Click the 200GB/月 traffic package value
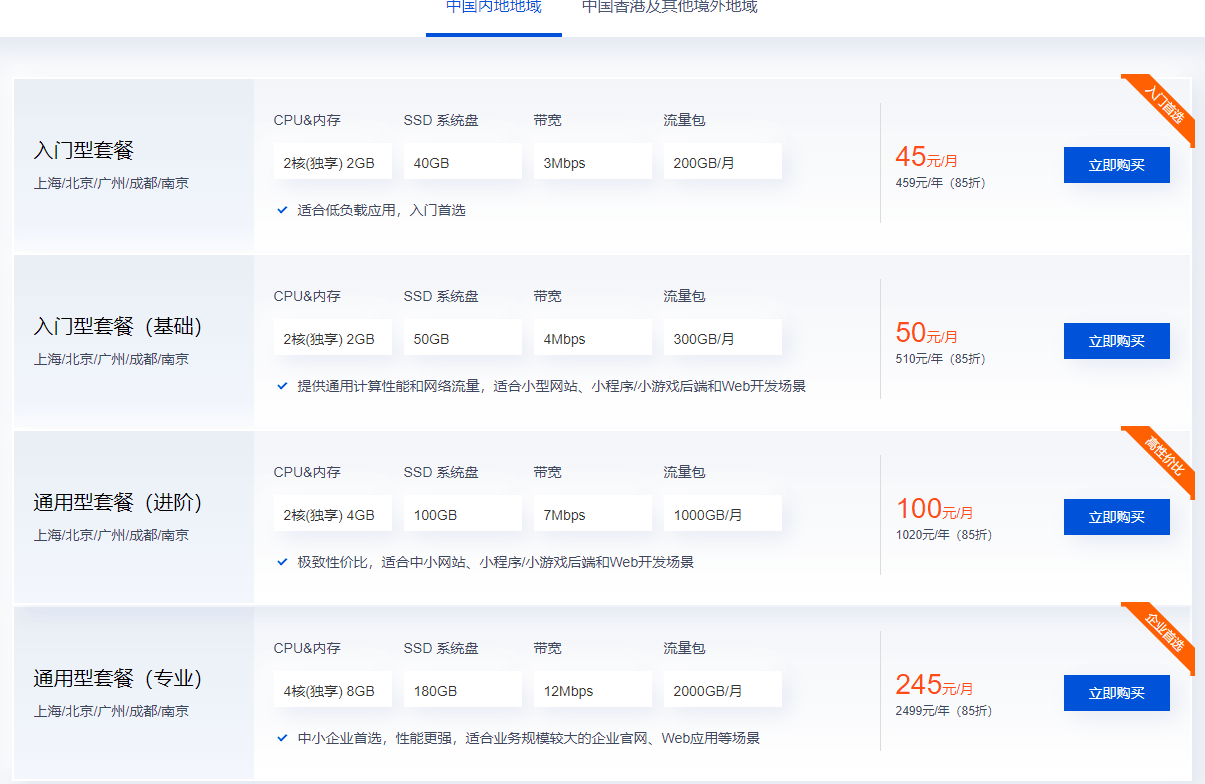 [722, 162]
